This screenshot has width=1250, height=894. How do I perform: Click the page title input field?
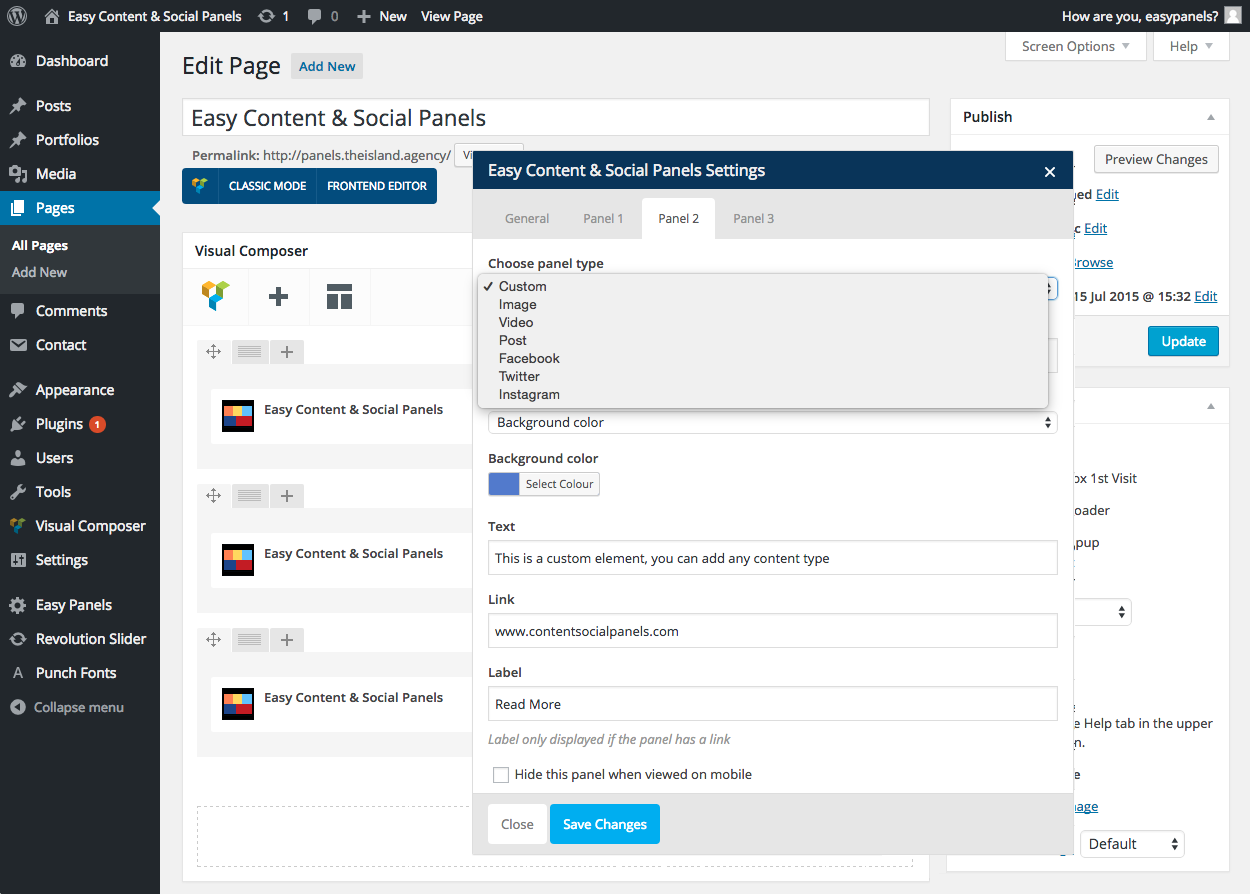[x=556, y=118]
